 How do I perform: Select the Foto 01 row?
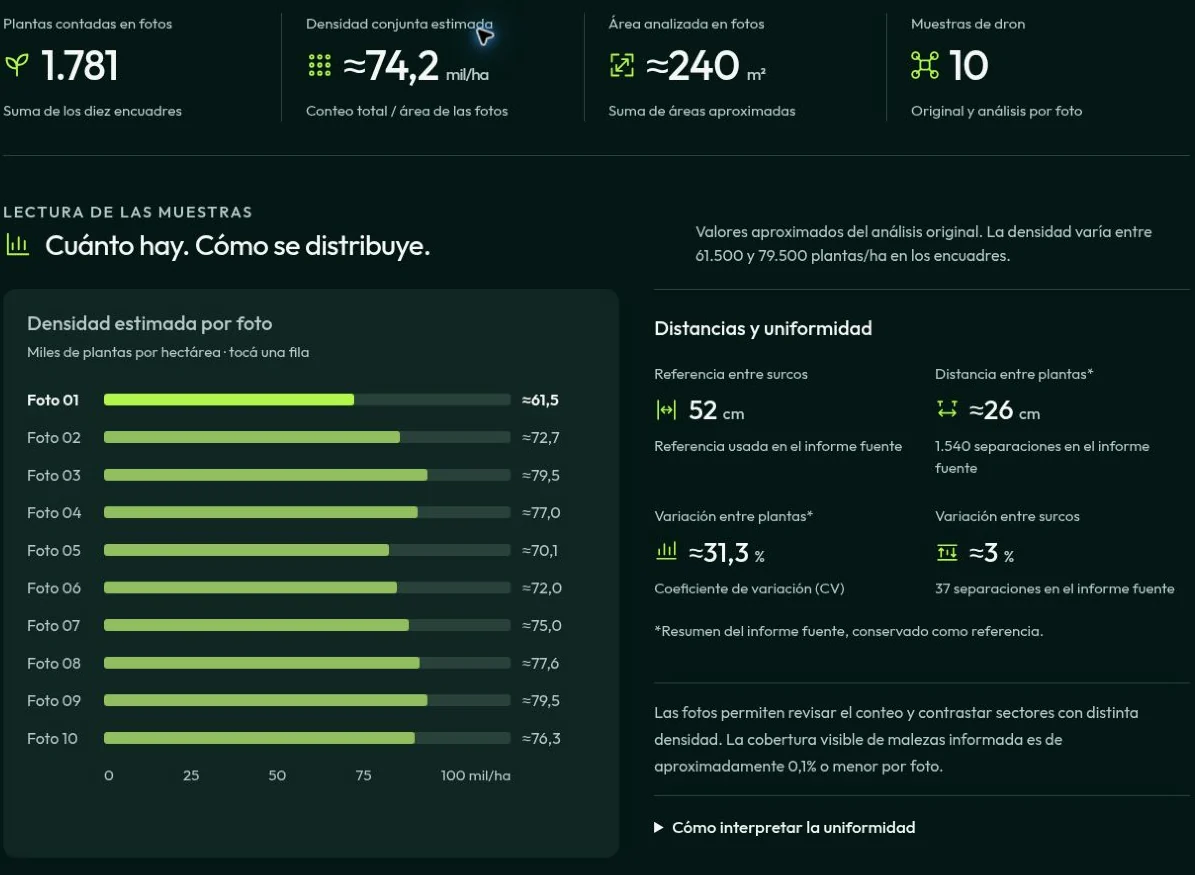point(293,400)
